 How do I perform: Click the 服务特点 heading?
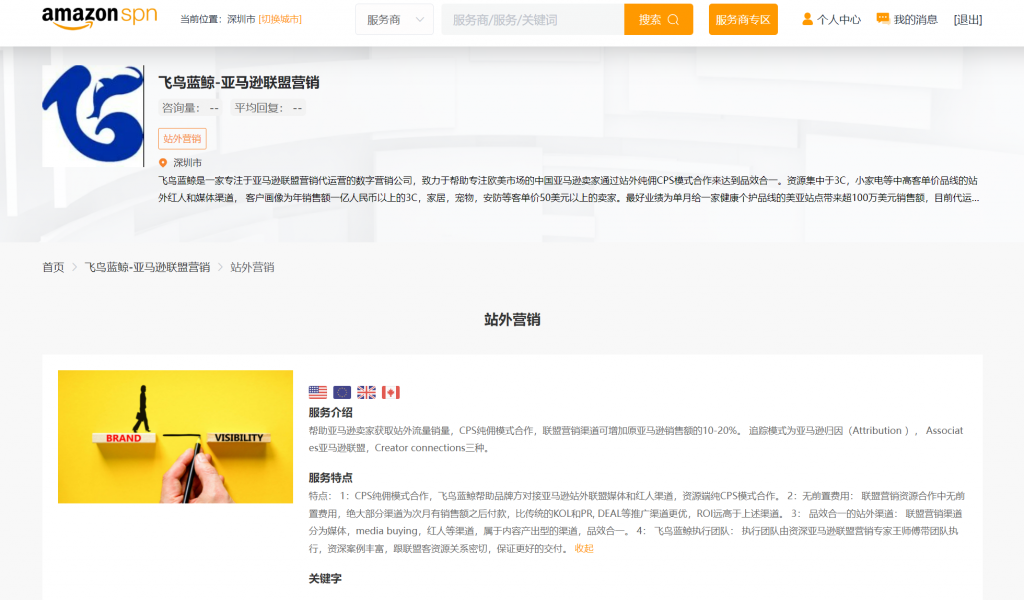pos(330,478)
